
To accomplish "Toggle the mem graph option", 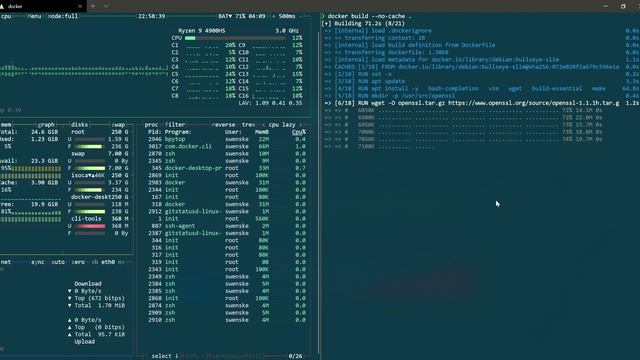I will coord(46,124).
